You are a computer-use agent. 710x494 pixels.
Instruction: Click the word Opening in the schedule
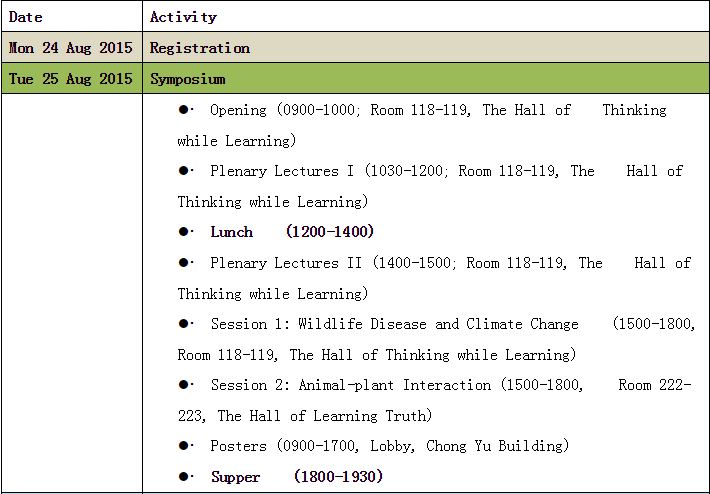[238, 110]
